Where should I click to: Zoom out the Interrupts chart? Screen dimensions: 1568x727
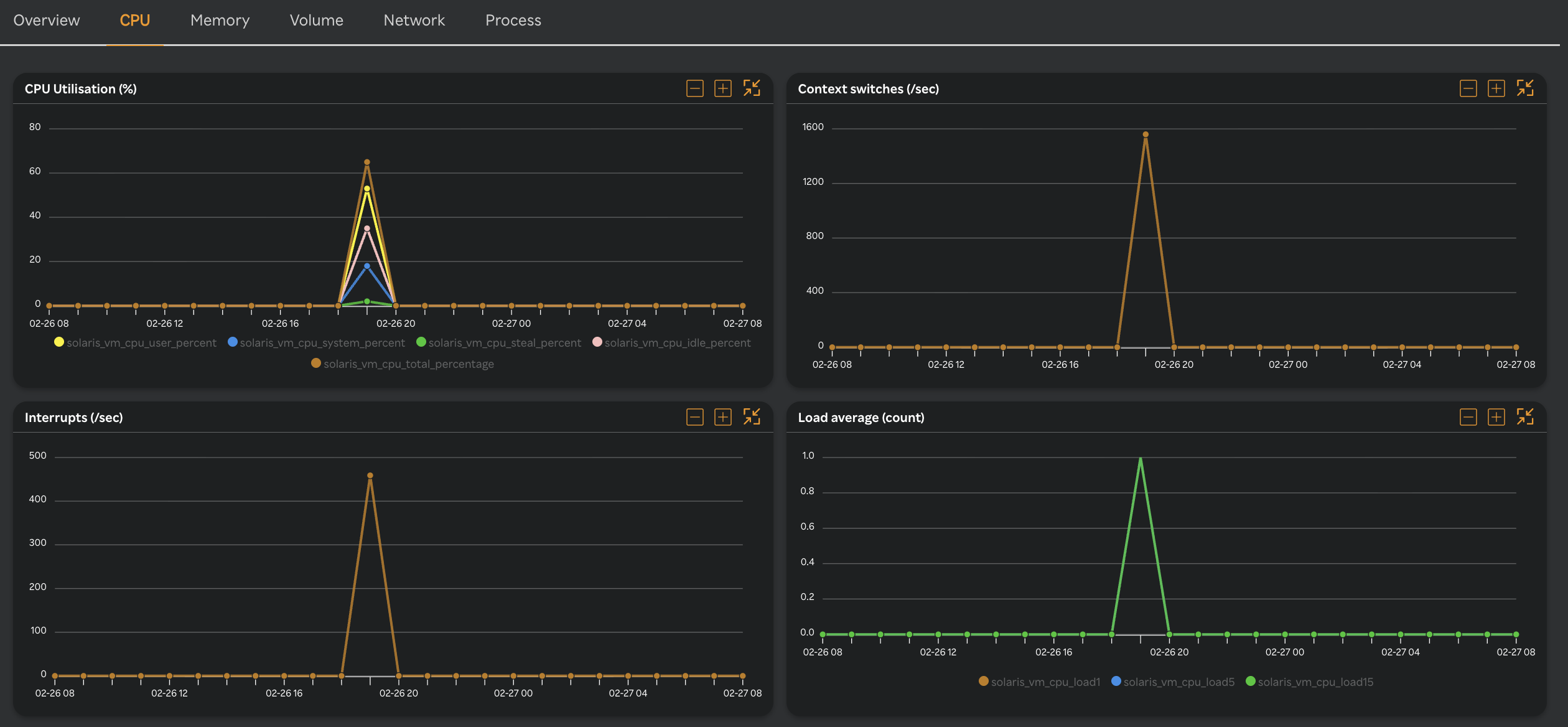point(695,417)
